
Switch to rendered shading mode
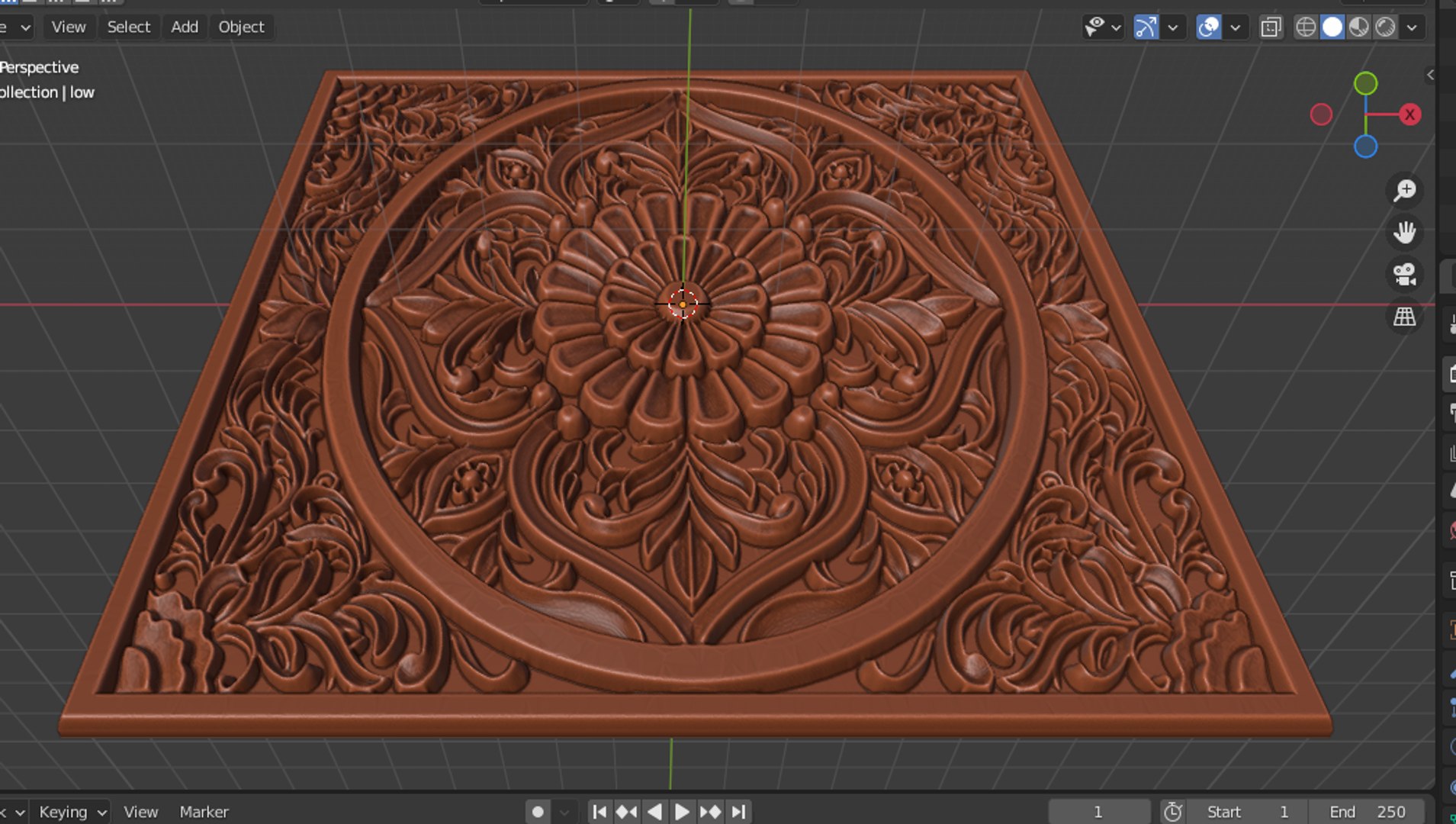tap(1386, 27)
